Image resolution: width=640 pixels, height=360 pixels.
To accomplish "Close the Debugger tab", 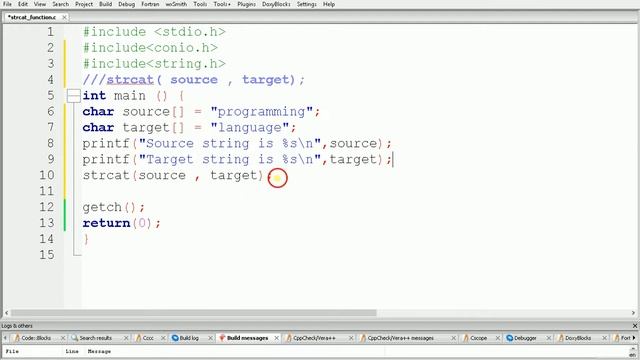I will [549, 338].
